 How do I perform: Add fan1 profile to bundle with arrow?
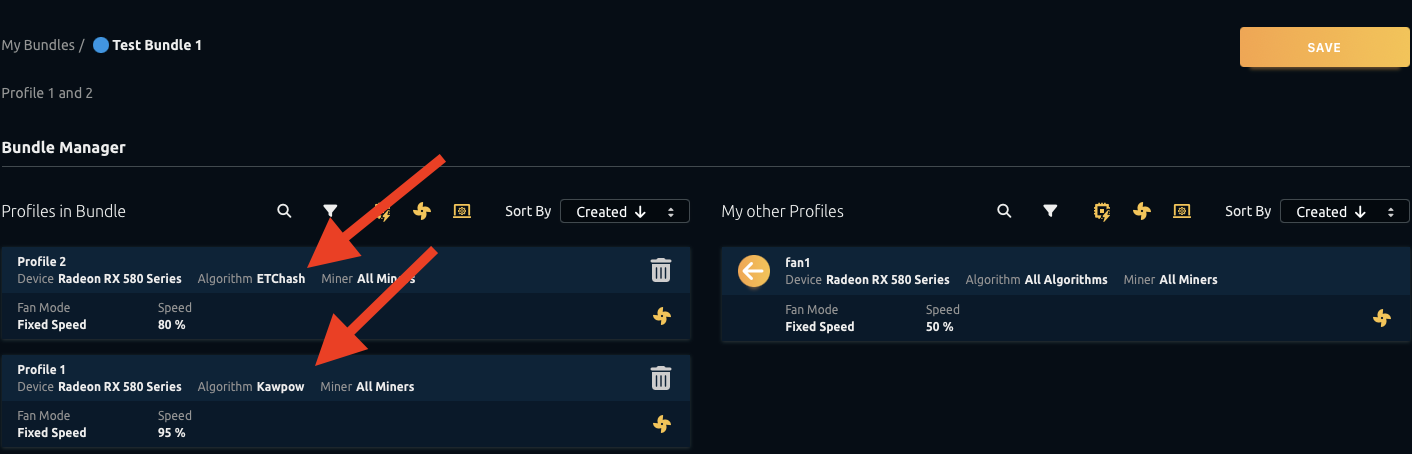pos(753,270)
